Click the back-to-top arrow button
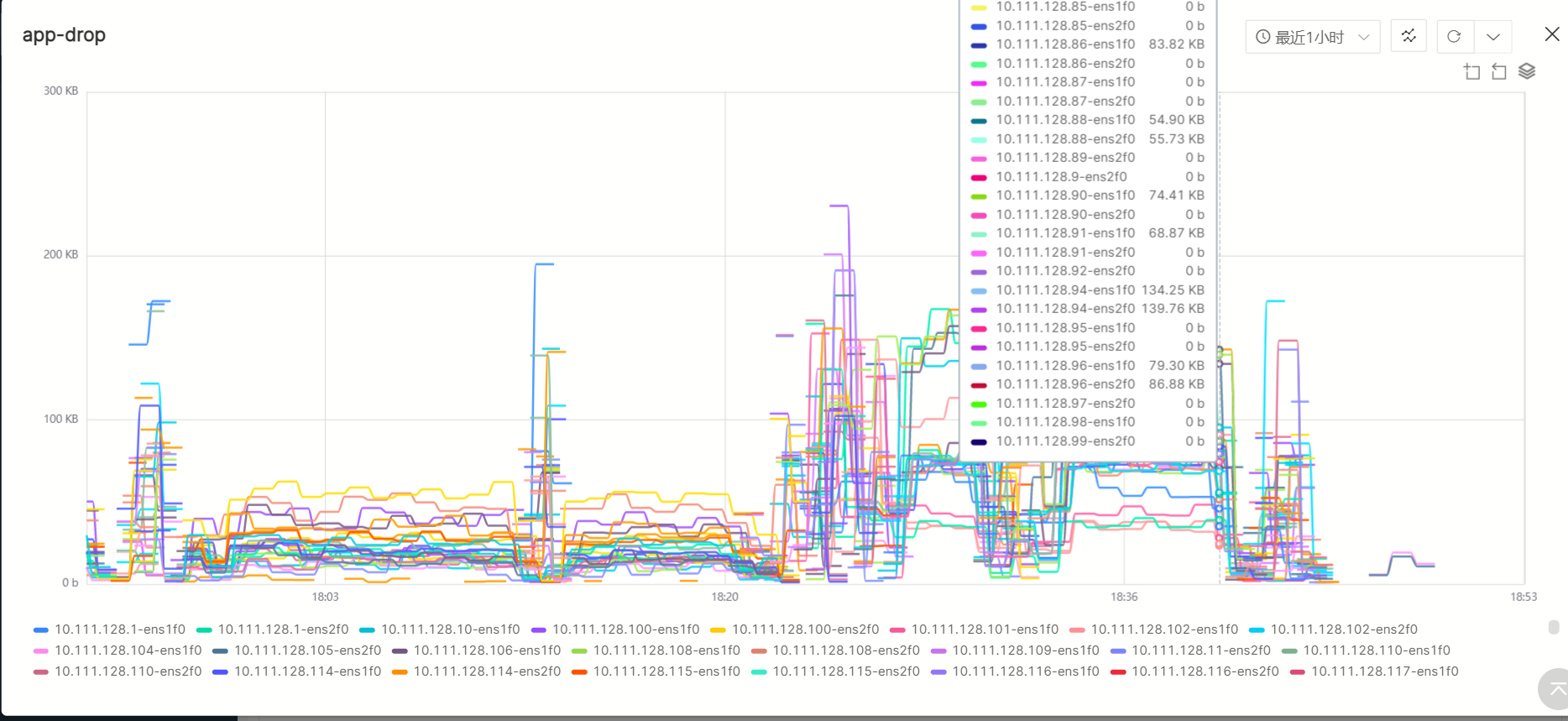 (1556, 689)
